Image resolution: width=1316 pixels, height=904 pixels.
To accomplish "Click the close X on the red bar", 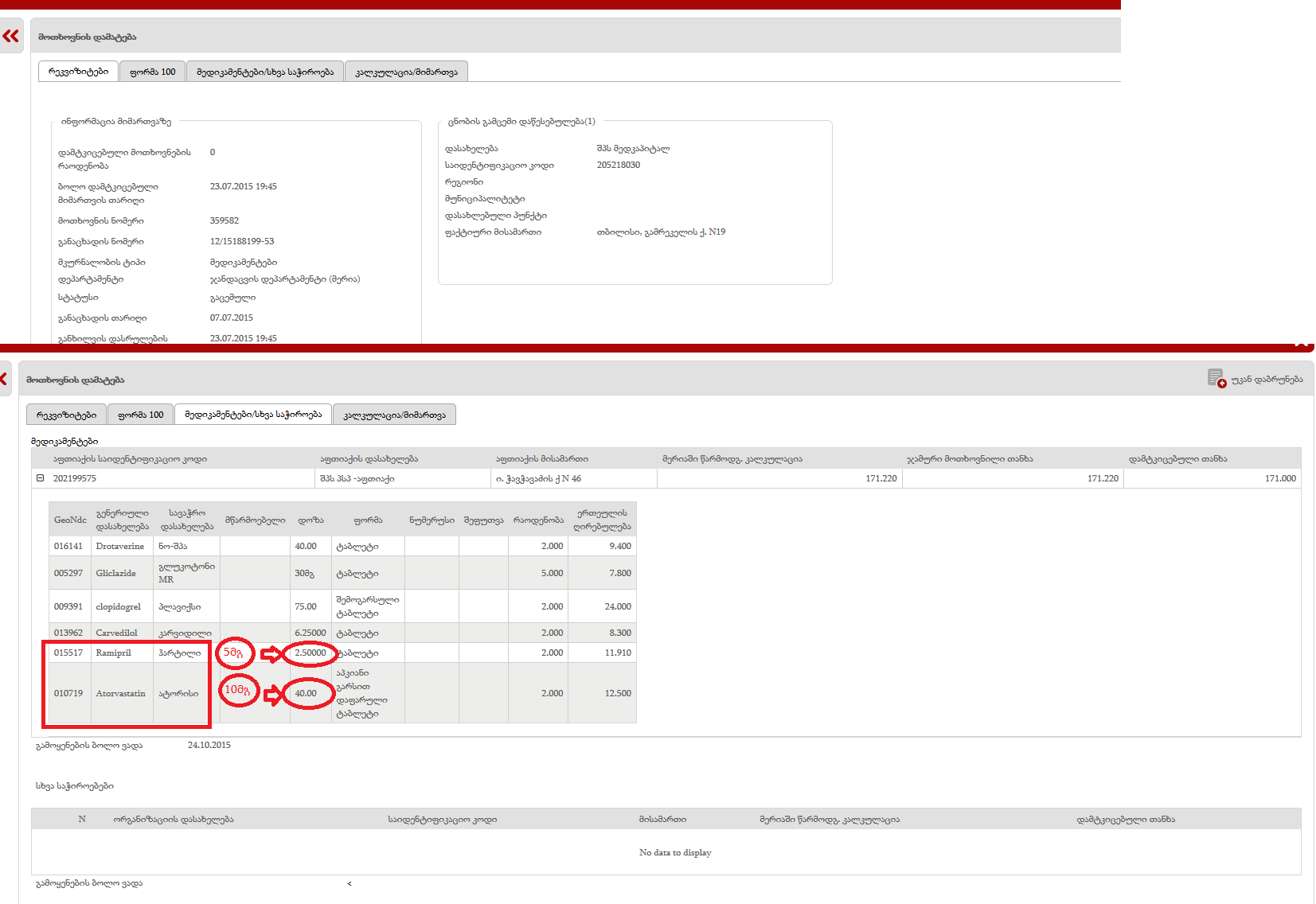I will click(x=1302, y=344).
